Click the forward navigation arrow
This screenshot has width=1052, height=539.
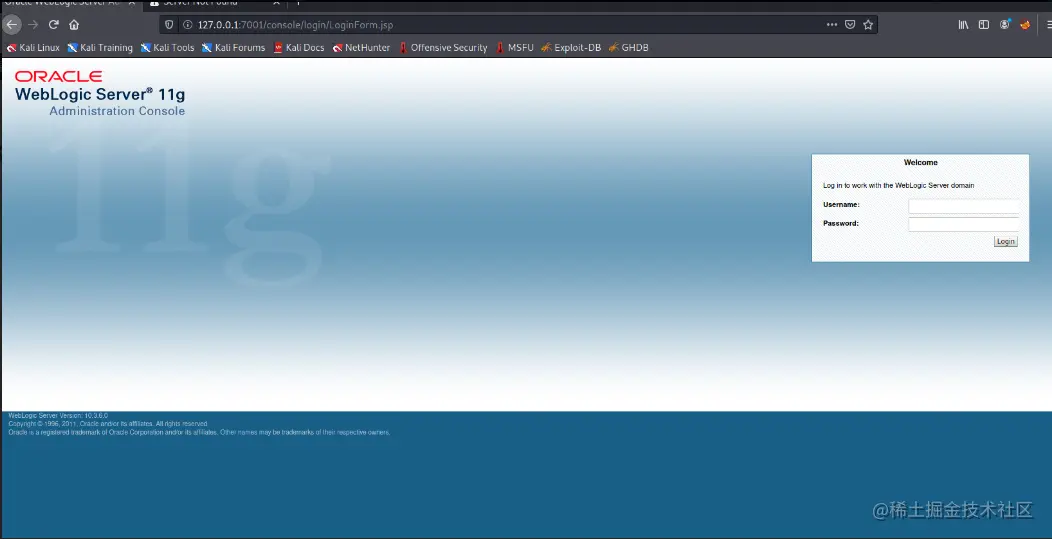point(33,25)
